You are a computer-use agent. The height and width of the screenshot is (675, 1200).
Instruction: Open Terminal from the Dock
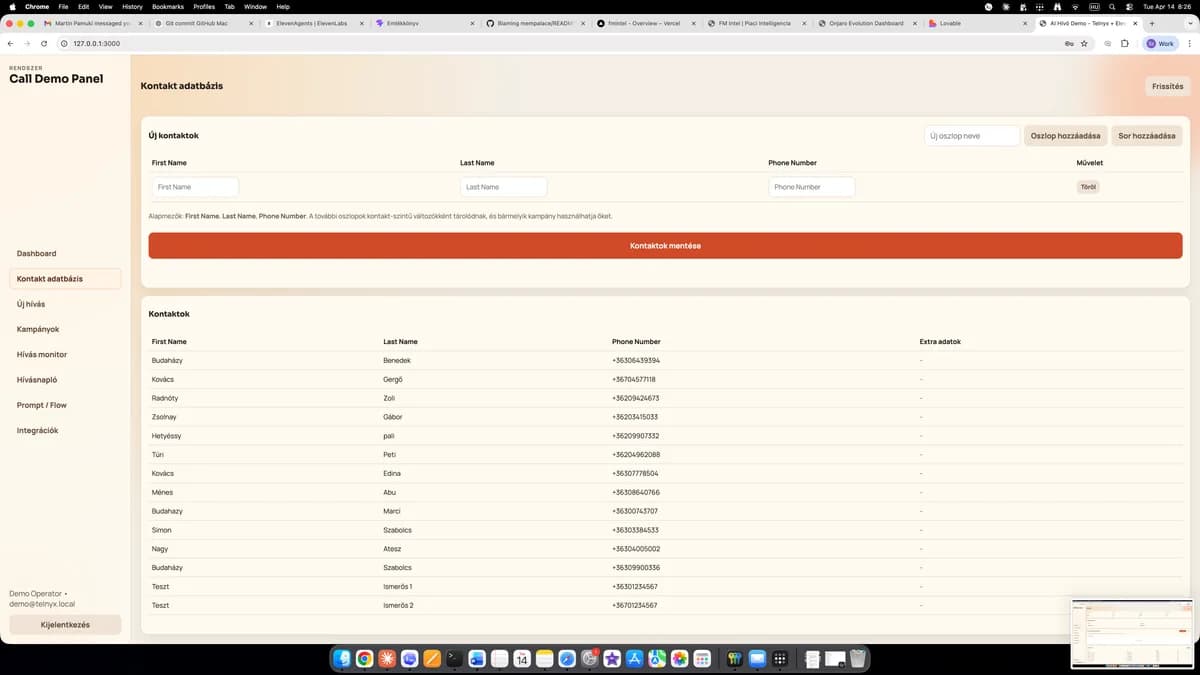454,659
